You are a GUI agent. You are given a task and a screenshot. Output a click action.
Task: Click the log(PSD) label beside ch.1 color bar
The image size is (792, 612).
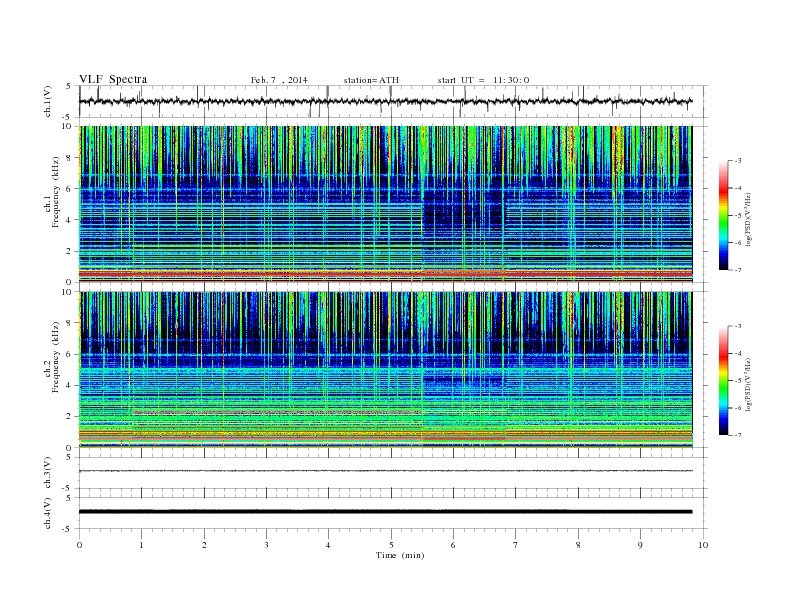pos(748,220)
